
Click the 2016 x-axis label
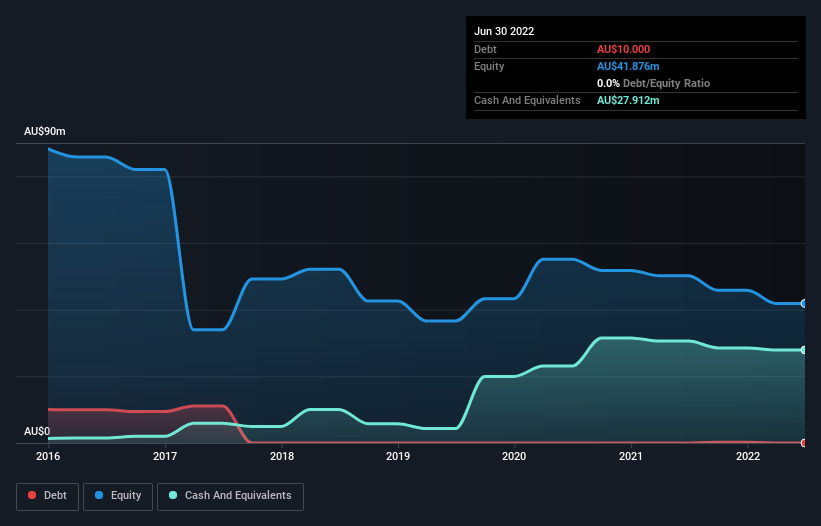click(x=48, y=456)
